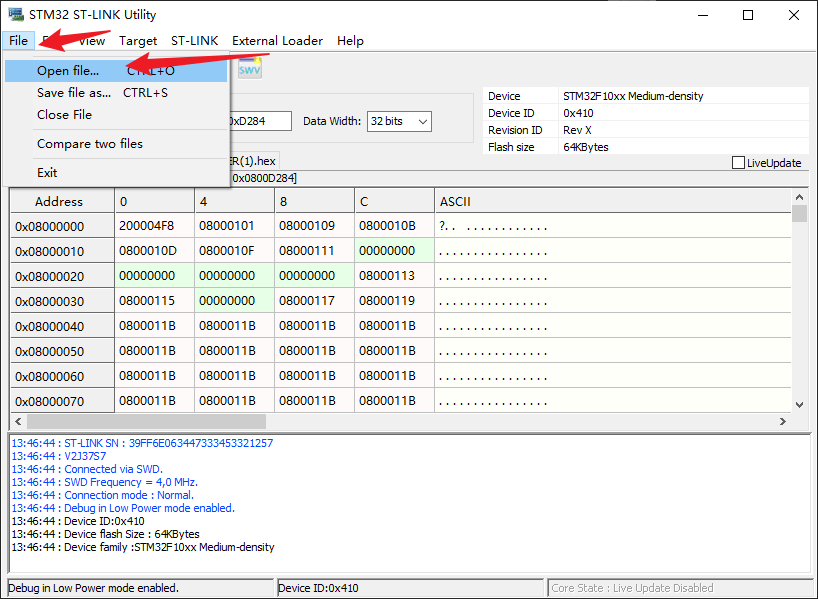Click the SWD Frequency = 4,0 MHz log line
Image resolution: width=818 pixels, height=599 pixels.
[x=104, y=482]
